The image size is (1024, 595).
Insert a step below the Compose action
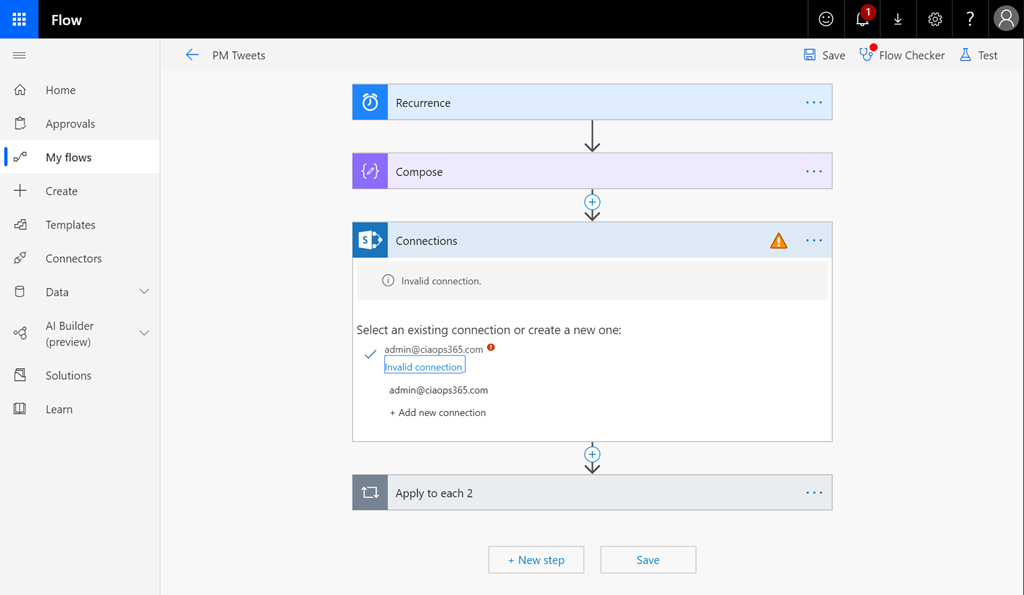tap(592, 202)
